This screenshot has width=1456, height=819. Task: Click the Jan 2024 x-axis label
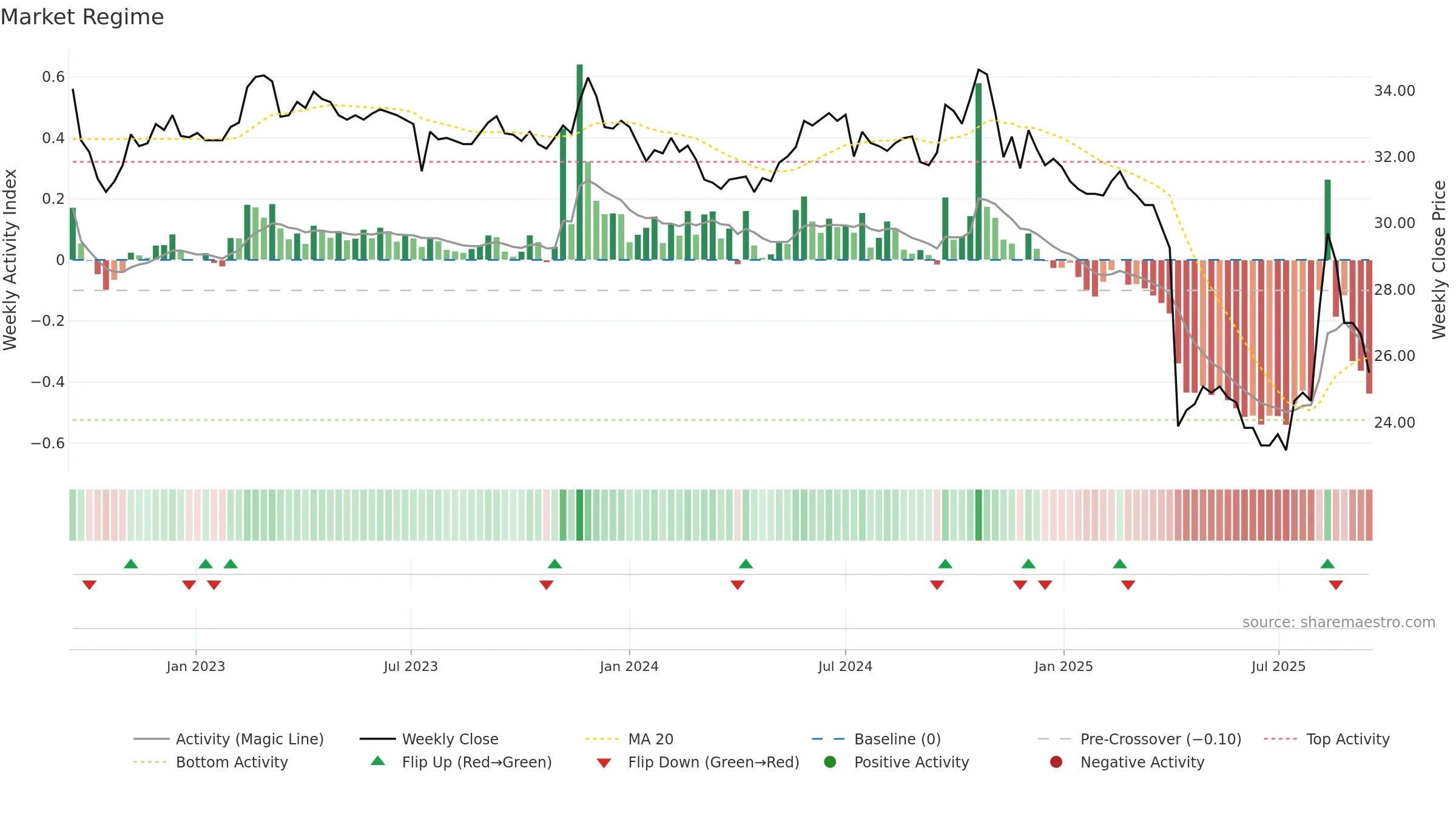[x=629, y=667]
